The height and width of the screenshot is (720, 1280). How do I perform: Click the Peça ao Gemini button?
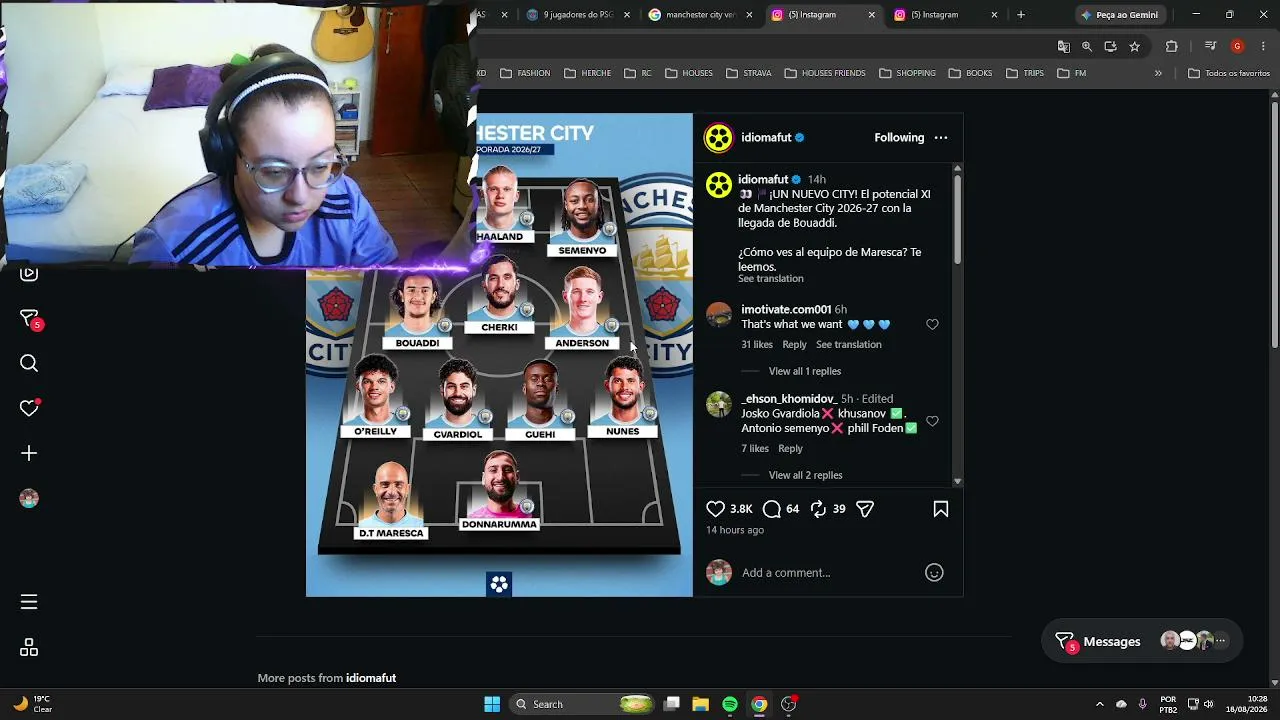click(1118, 15)
